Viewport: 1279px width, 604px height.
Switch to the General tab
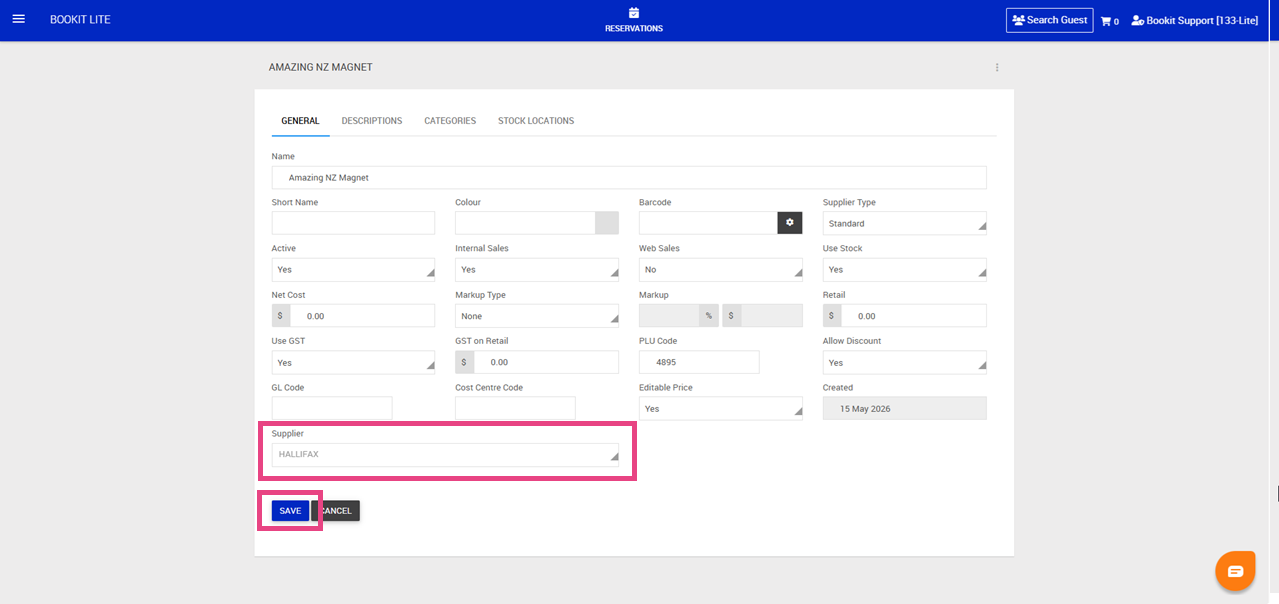coord(300,121)
